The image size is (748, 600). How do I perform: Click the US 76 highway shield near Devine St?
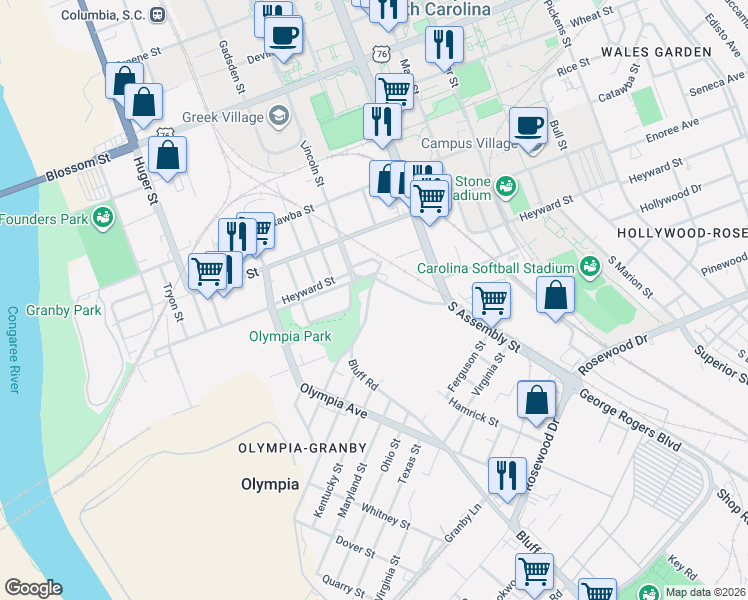(382, 53)
